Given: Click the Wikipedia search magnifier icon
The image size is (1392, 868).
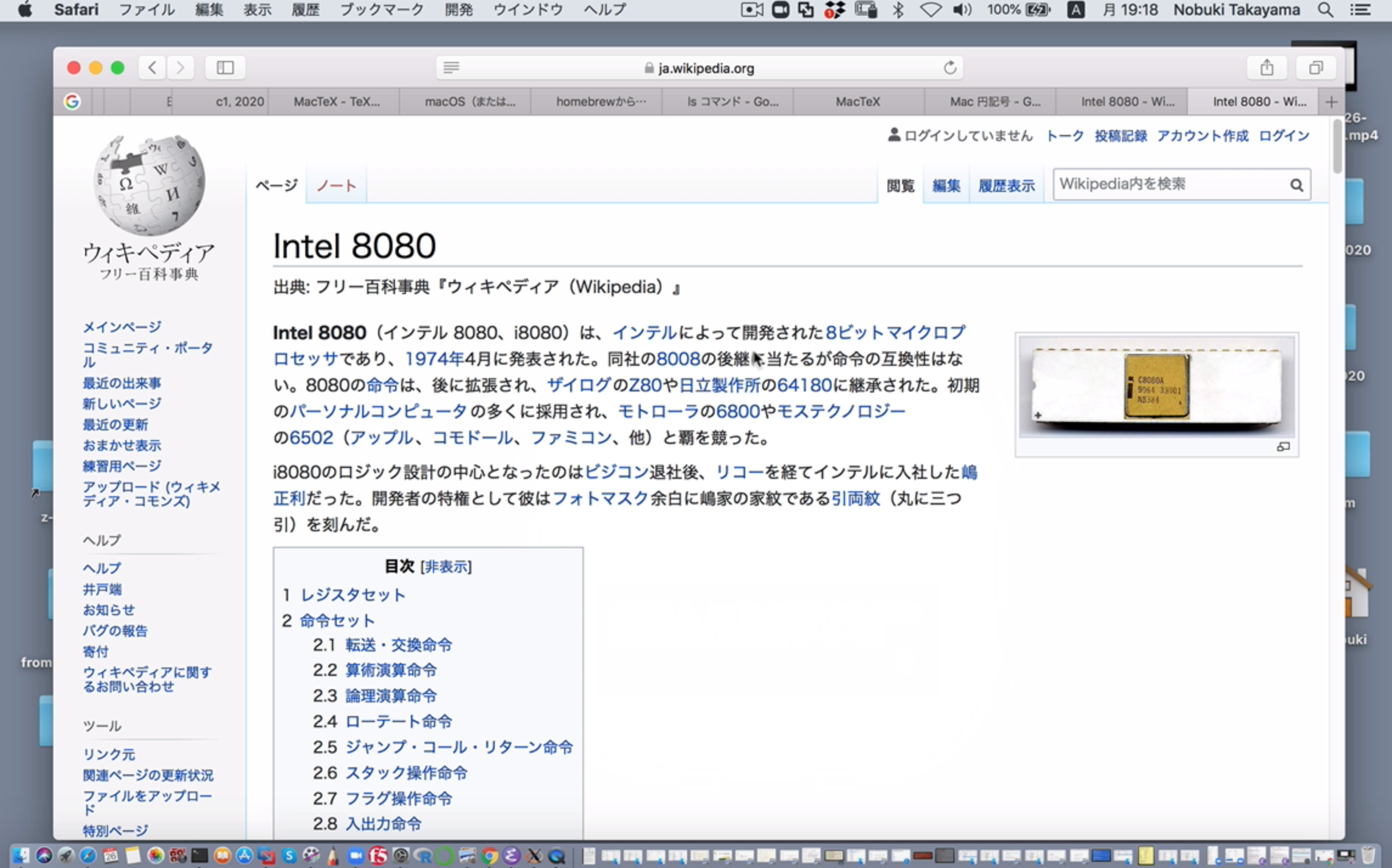Looking at the screenshot, I should click(1296, 185).
